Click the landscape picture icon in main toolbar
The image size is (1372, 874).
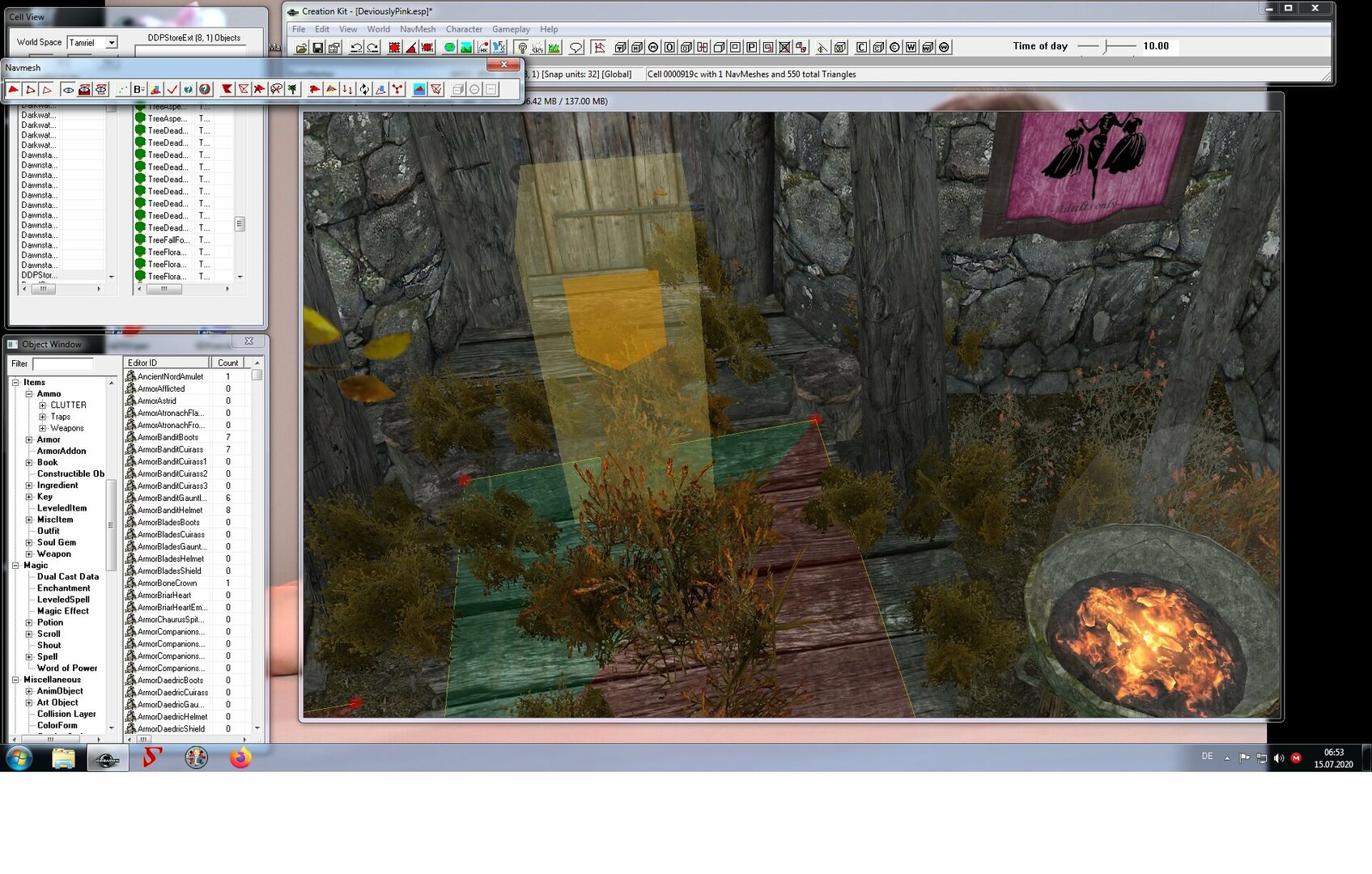point(466,48)
